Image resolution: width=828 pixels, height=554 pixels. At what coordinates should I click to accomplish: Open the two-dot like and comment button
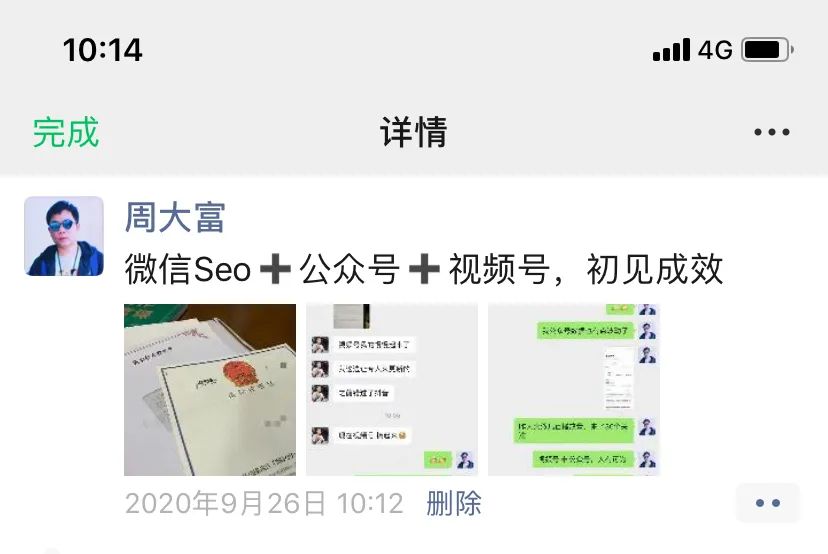(x=768, y=503)
